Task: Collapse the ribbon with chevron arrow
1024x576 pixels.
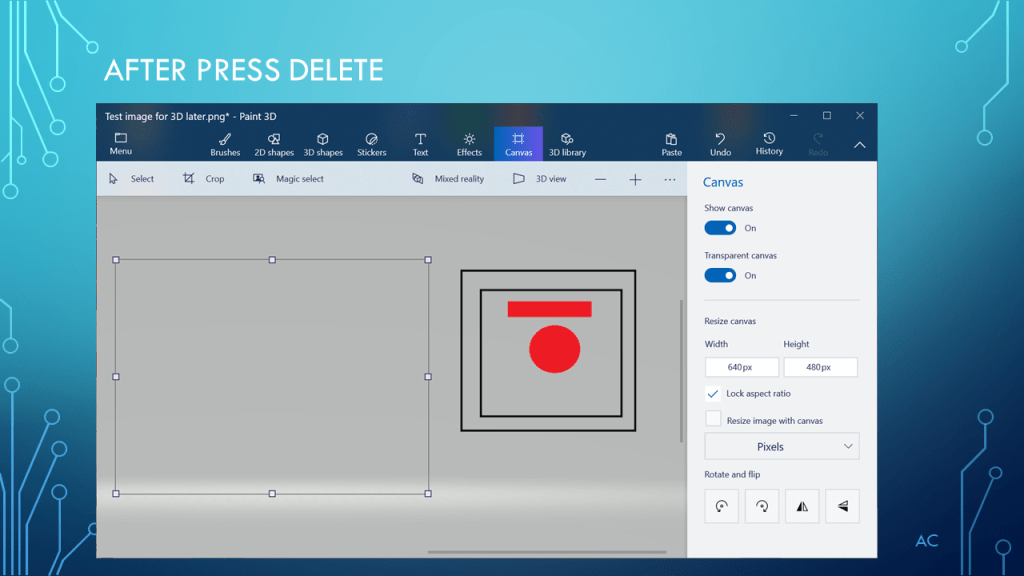Action: [859, 145]
